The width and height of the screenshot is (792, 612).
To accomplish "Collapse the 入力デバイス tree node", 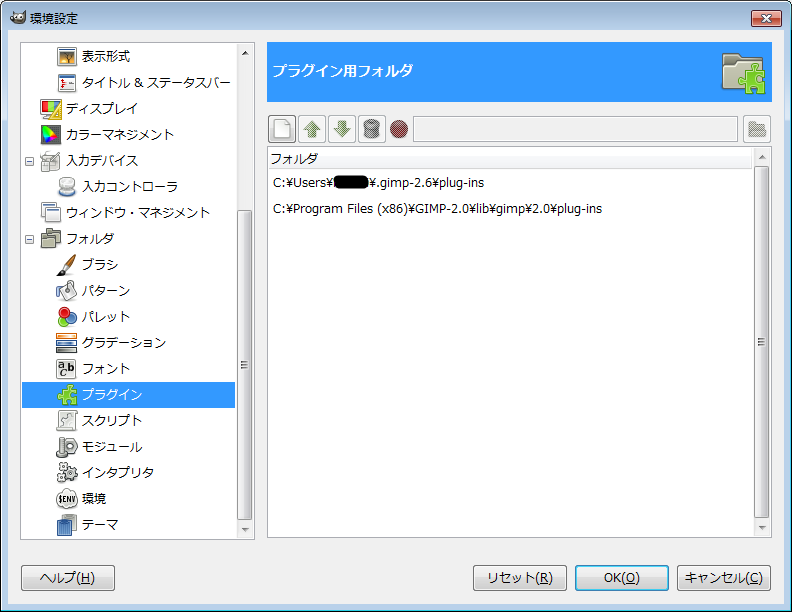I will (29, 162).
